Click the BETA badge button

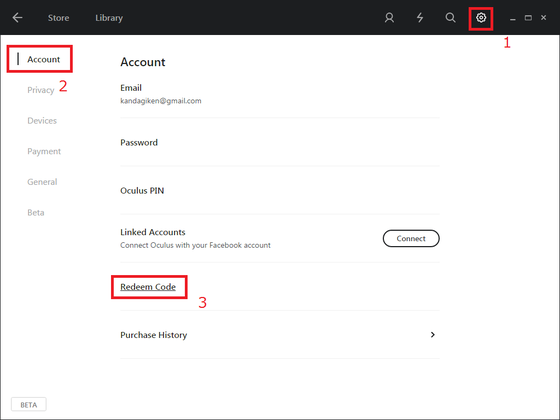pos(29,405)
